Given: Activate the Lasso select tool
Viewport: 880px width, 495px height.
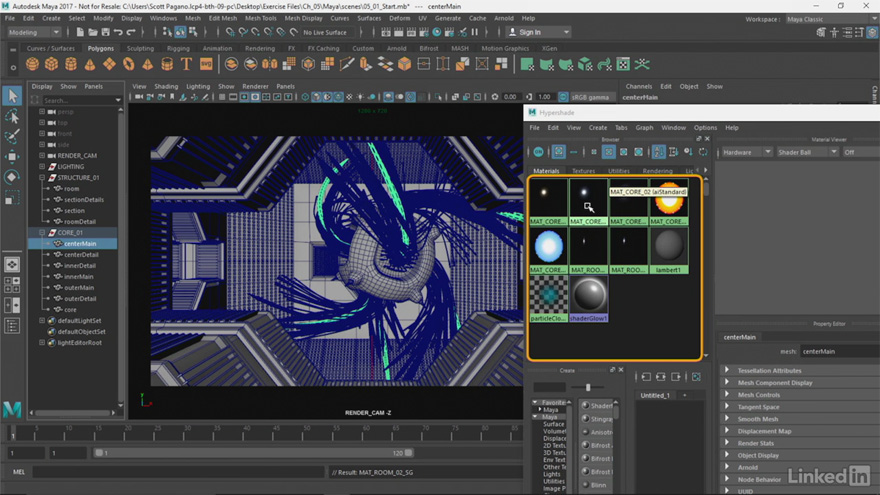Looking at the screenshot, I should click(12, 116).
